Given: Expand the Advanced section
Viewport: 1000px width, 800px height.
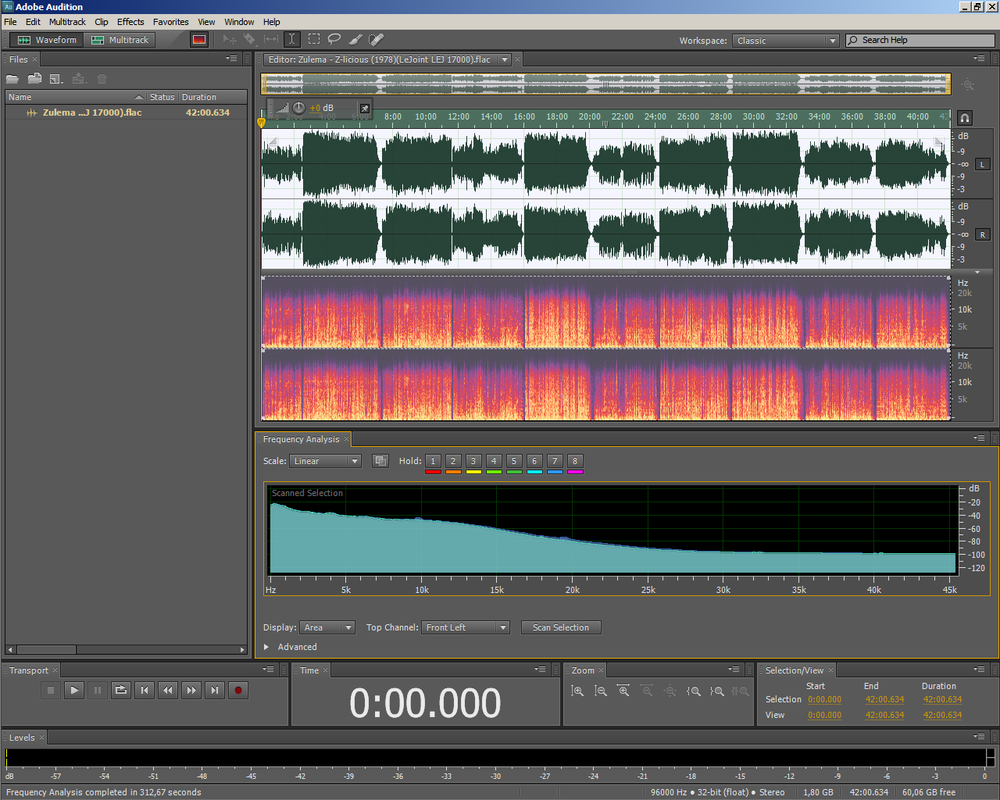Looking at the screenshot, I should 267,647.
